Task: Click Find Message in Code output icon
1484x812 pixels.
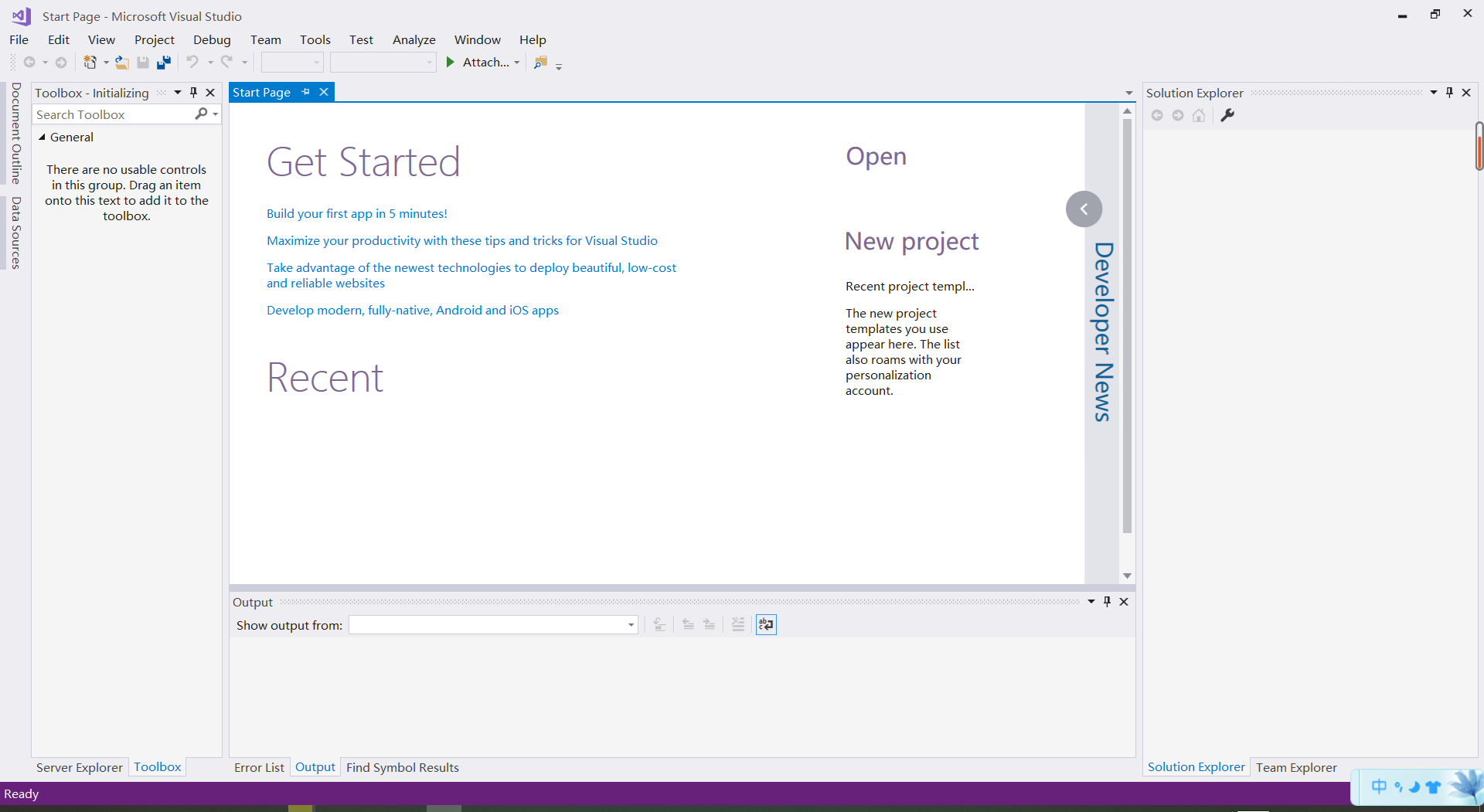Action: point(659,624)
